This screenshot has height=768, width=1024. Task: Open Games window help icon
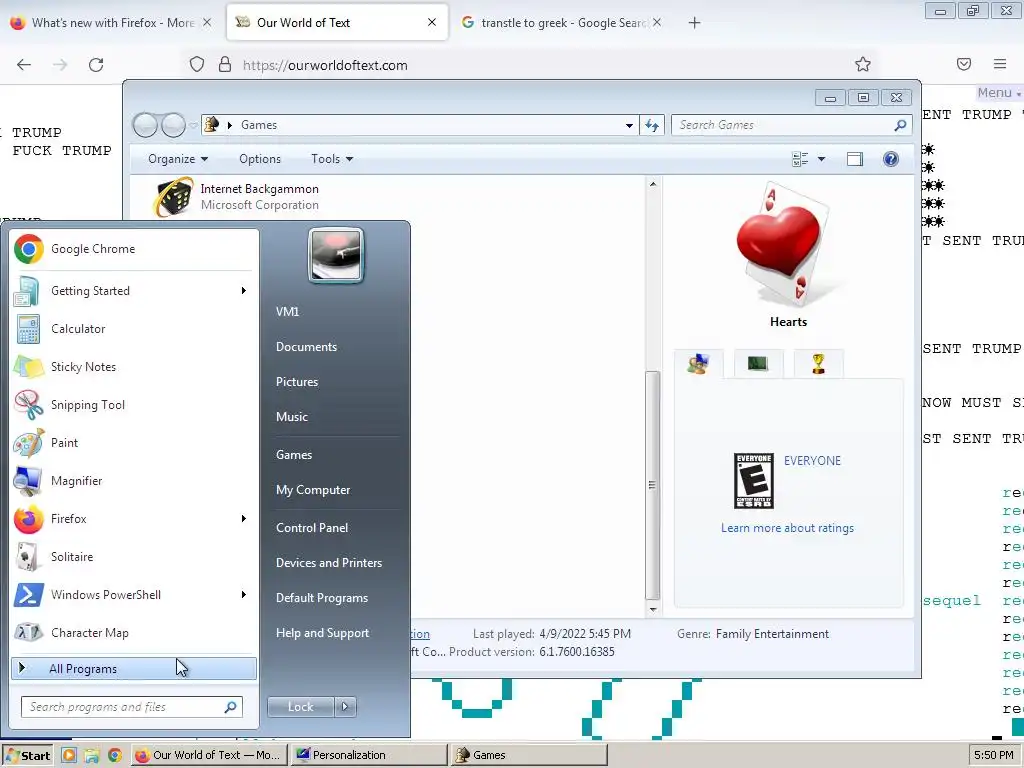(891, 159)
